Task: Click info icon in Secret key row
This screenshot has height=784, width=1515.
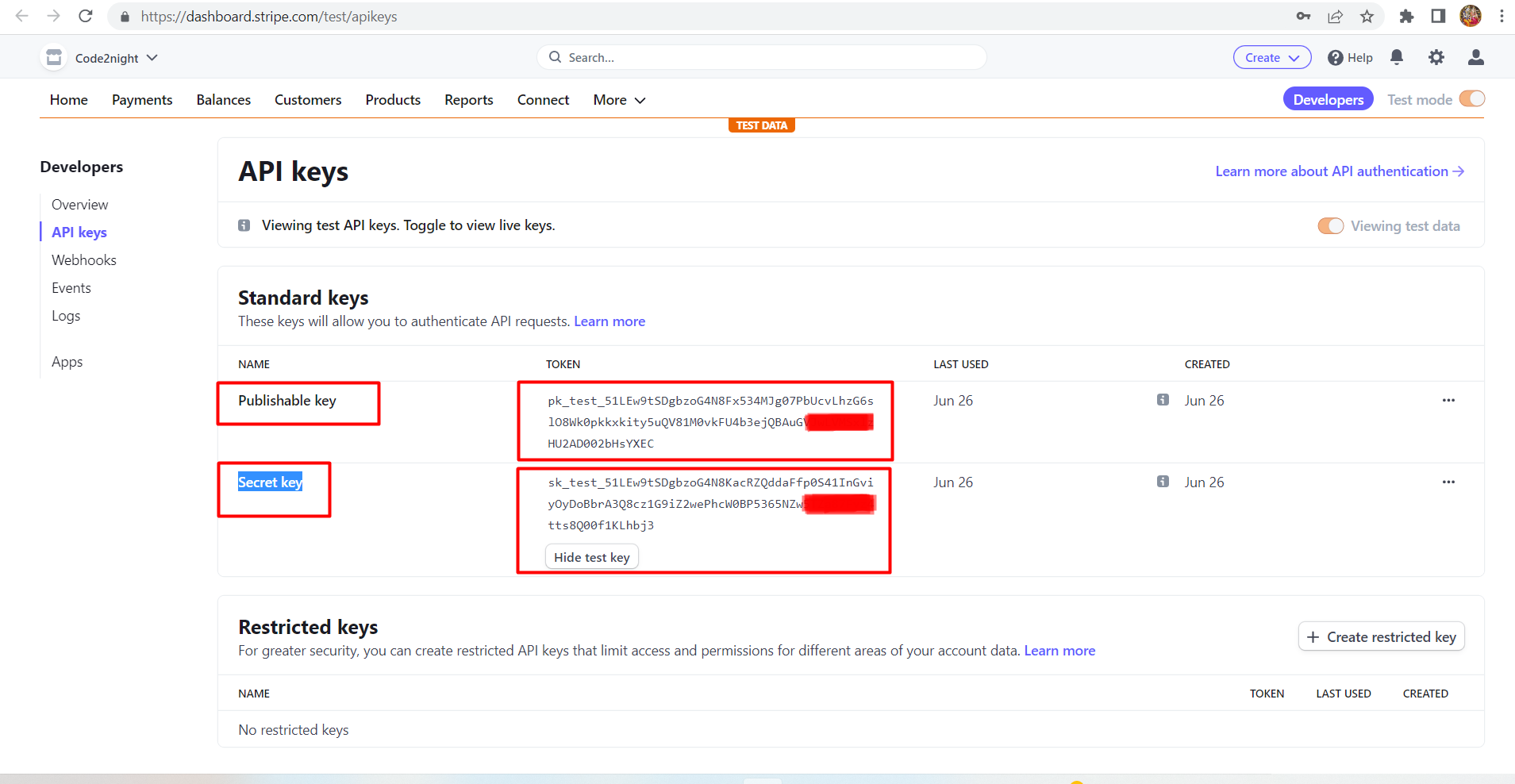Action: click(x=1163, y=482)
